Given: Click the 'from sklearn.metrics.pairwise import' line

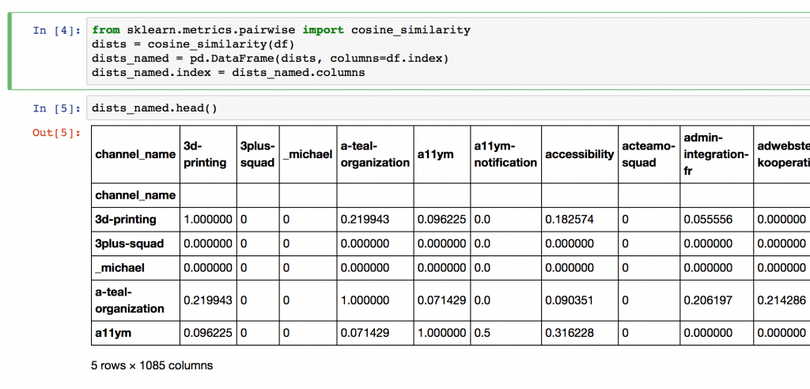Looking at the screenshot, I should pos(281,30).
